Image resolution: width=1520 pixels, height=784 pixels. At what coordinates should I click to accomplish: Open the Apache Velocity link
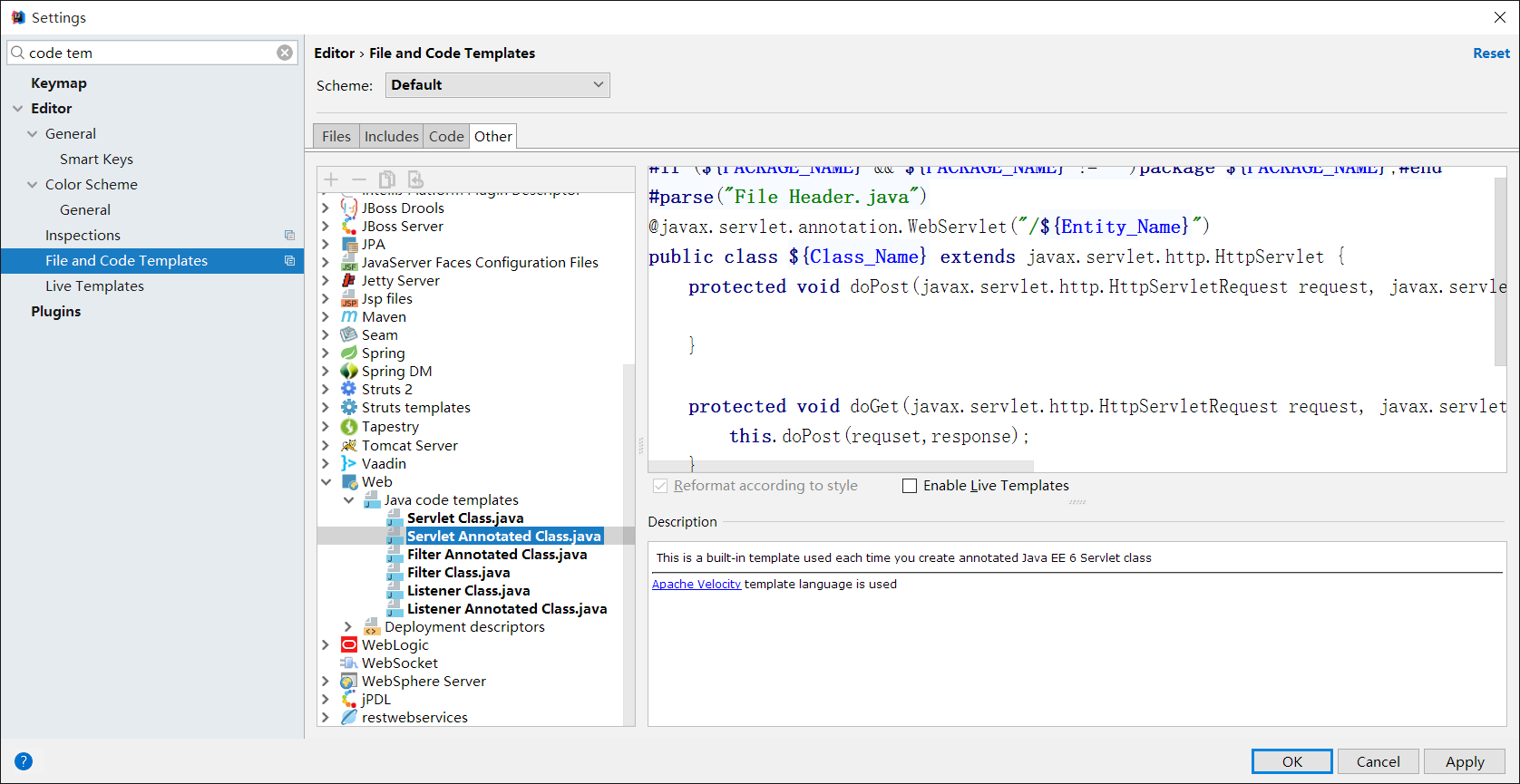[x=697, y=584]
